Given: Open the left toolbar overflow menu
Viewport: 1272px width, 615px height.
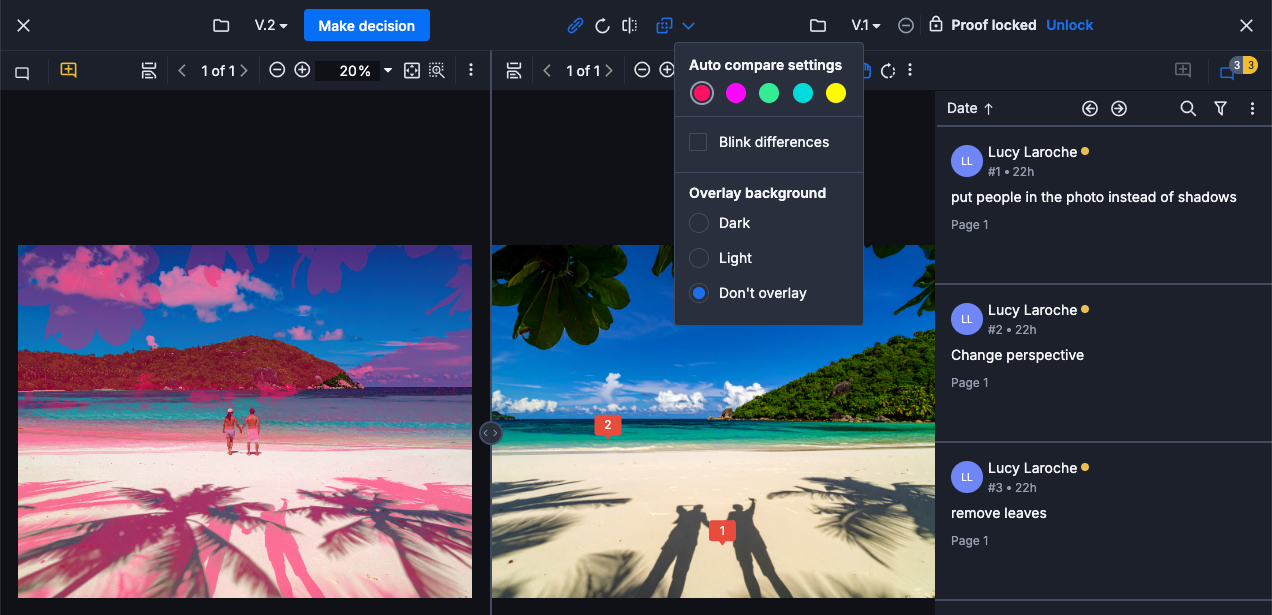Looking at the screenshot, I should coord(470,70).
